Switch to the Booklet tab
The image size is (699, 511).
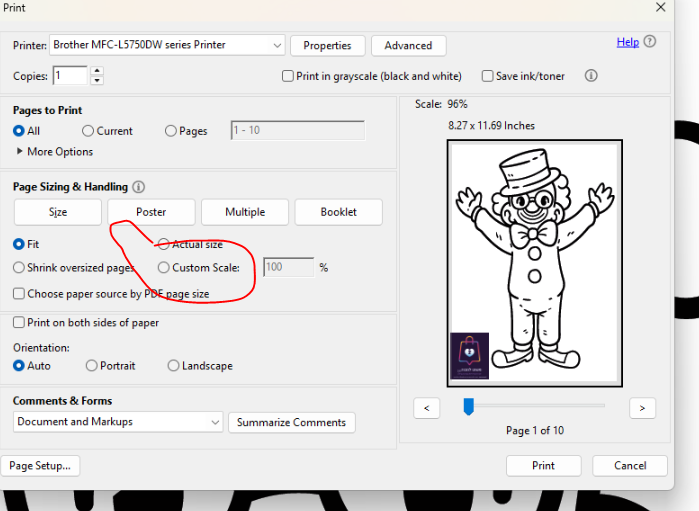(x=338, y=212)
